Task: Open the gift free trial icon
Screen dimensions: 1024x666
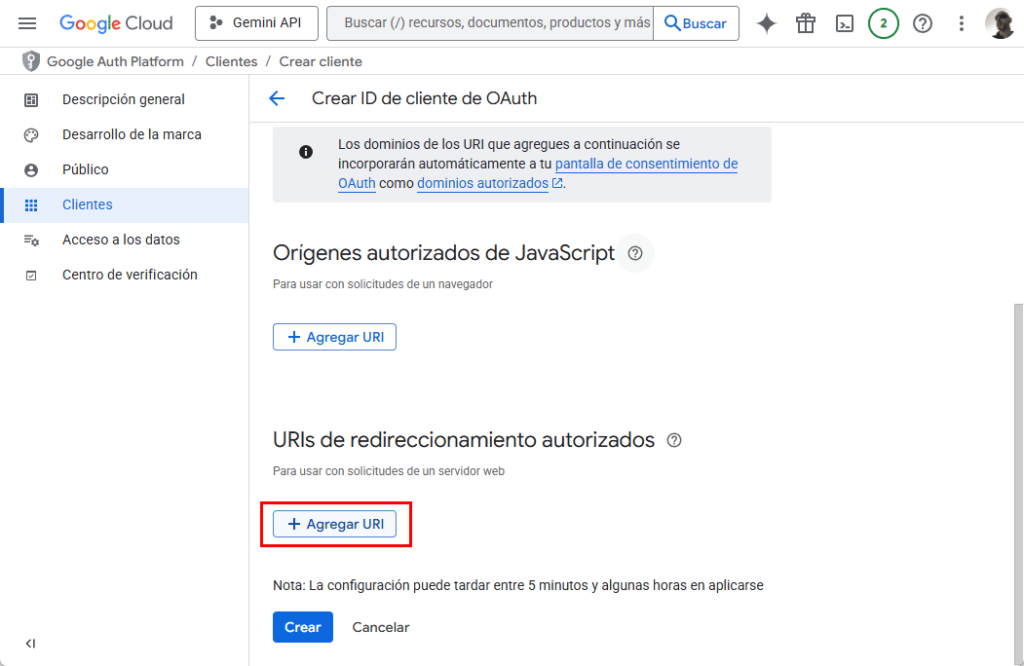Action: pos(805,23)
